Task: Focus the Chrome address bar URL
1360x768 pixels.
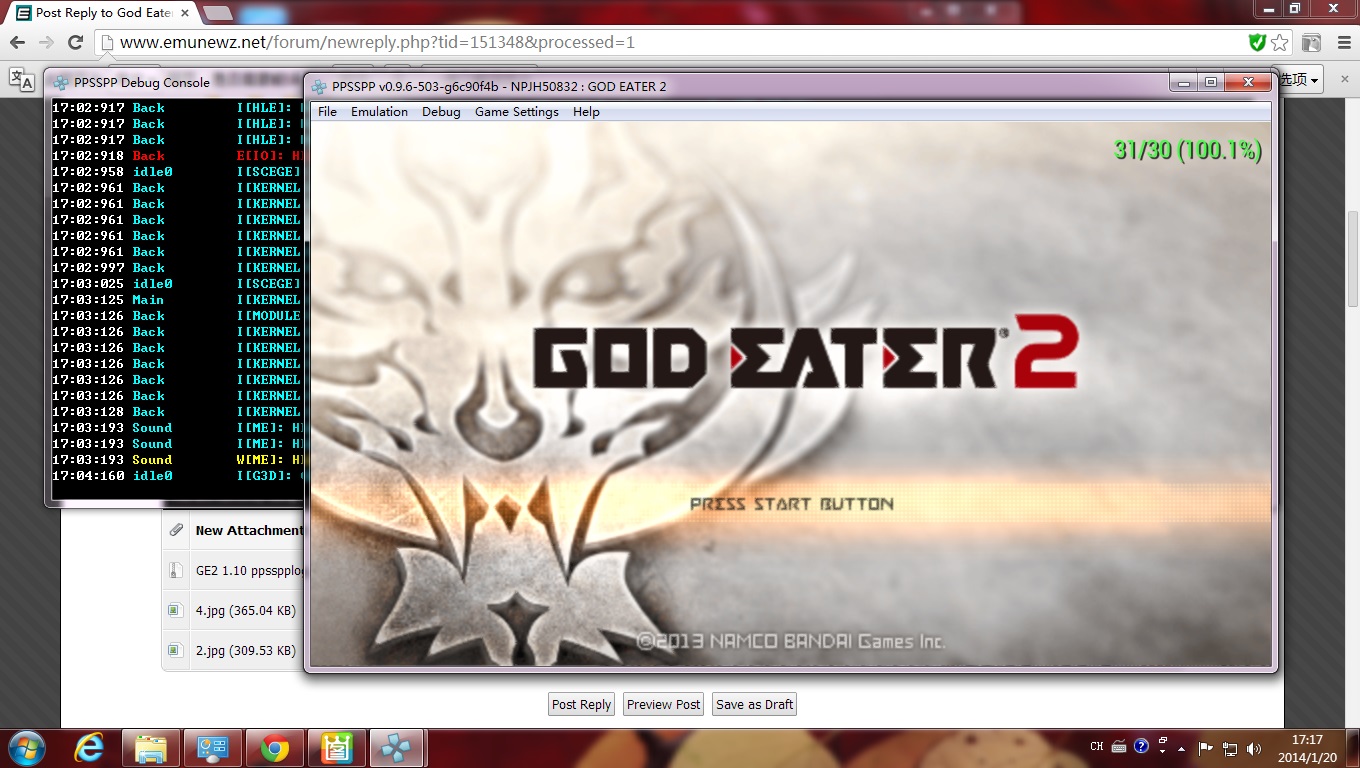Action: [377, 43]
